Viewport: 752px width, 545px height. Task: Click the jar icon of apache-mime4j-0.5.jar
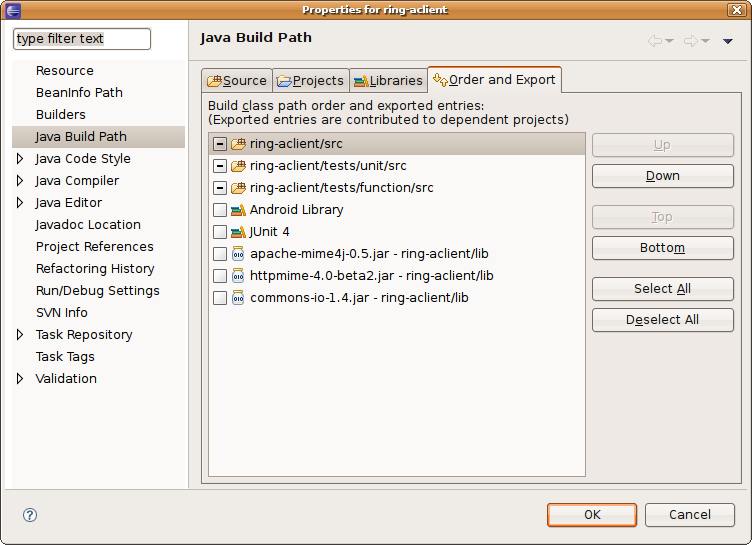238,254
